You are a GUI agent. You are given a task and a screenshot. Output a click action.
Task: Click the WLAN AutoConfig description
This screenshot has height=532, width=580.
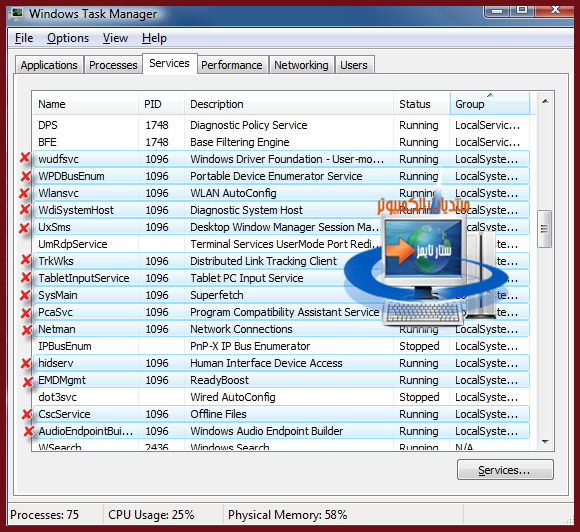click(233, 193)
